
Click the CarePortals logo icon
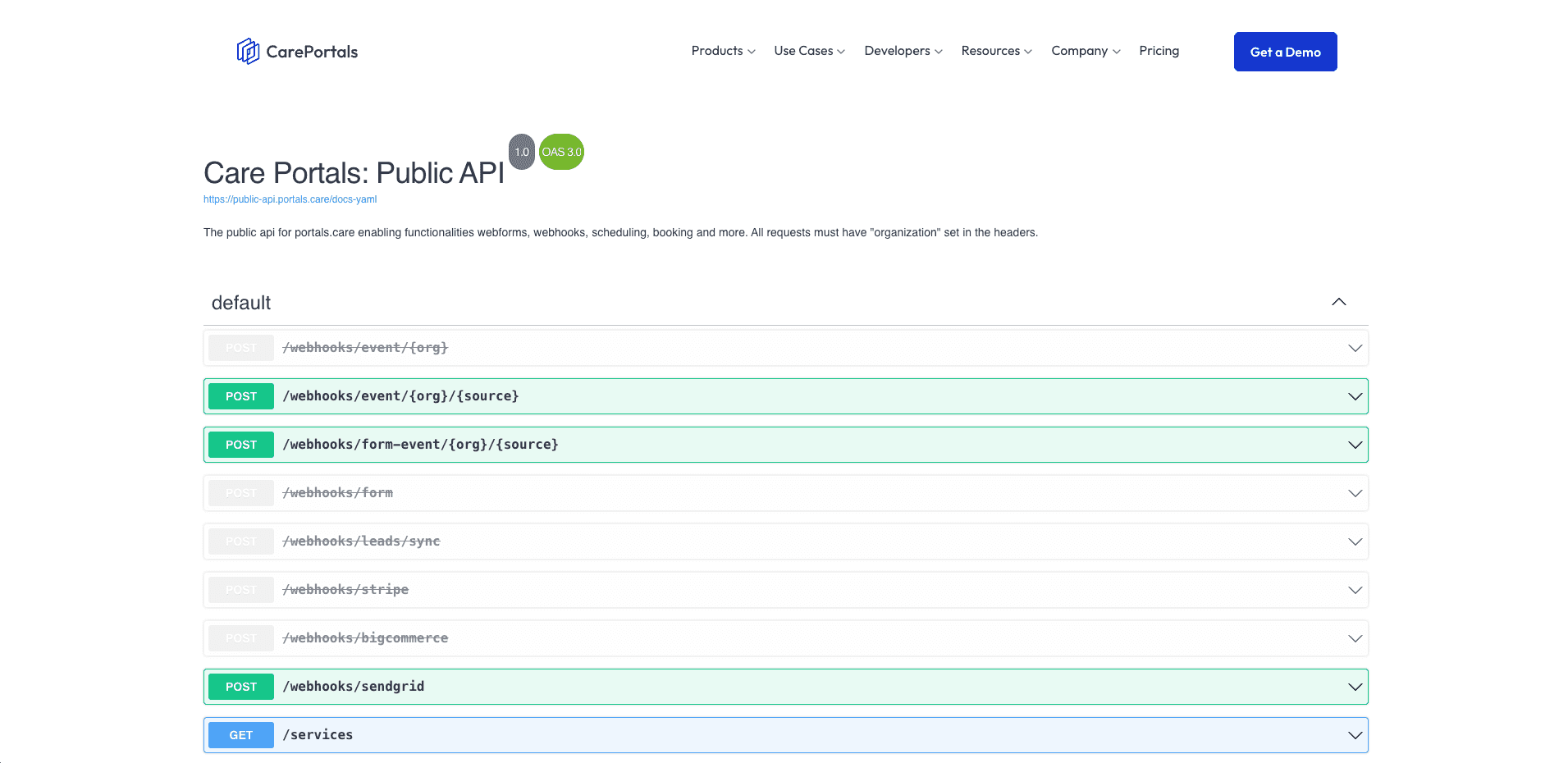248,51
